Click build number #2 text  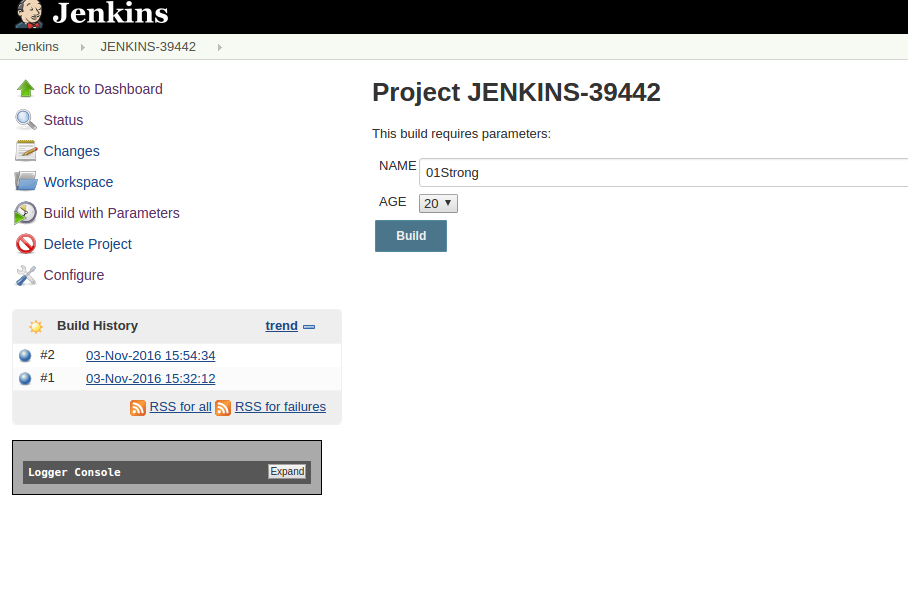coord(47,355)
